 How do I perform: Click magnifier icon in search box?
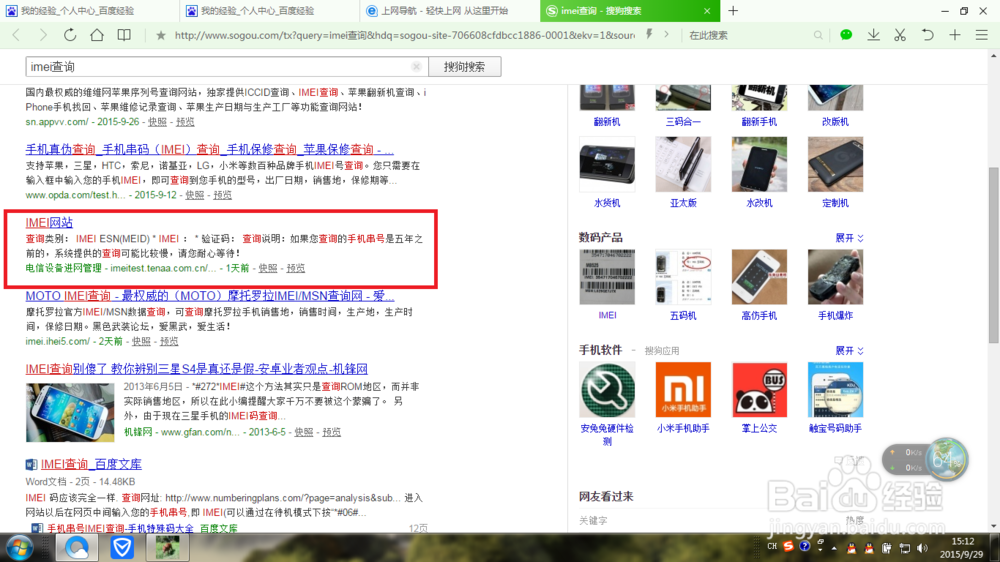pos(818,35)
